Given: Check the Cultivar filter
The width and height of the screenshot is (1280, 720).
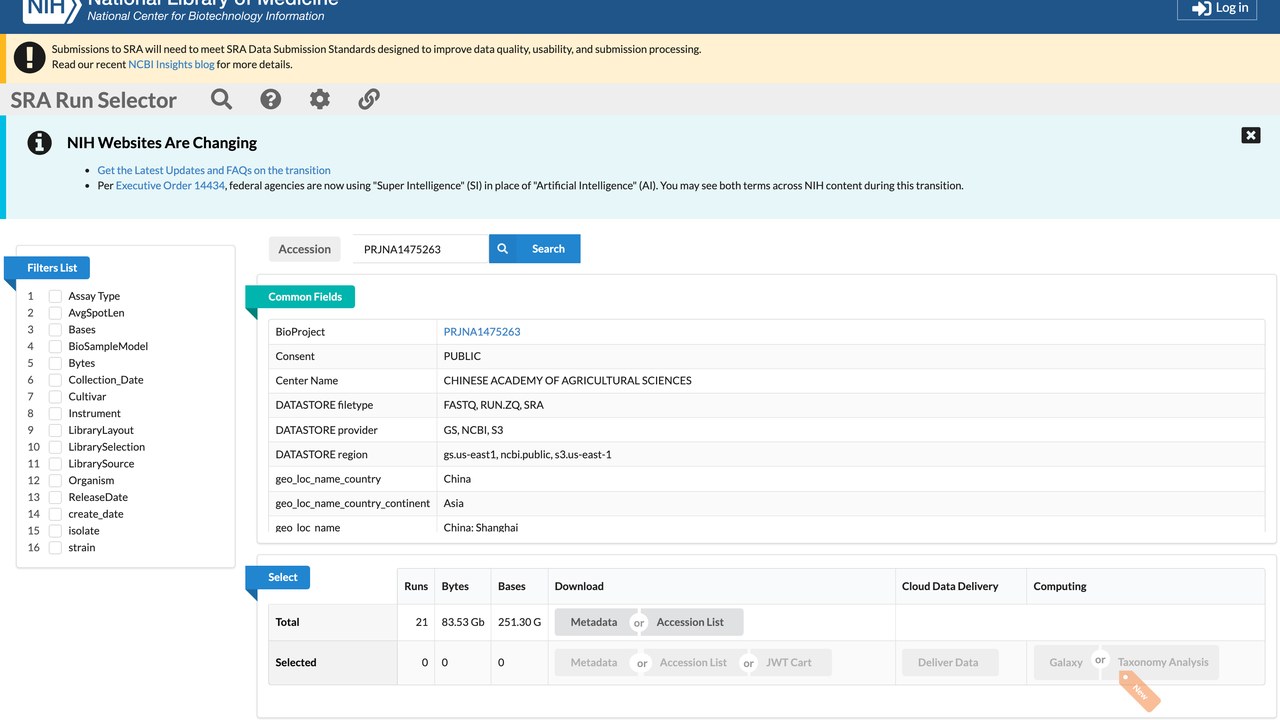Looking at the screenshot, I should (56, 397).
